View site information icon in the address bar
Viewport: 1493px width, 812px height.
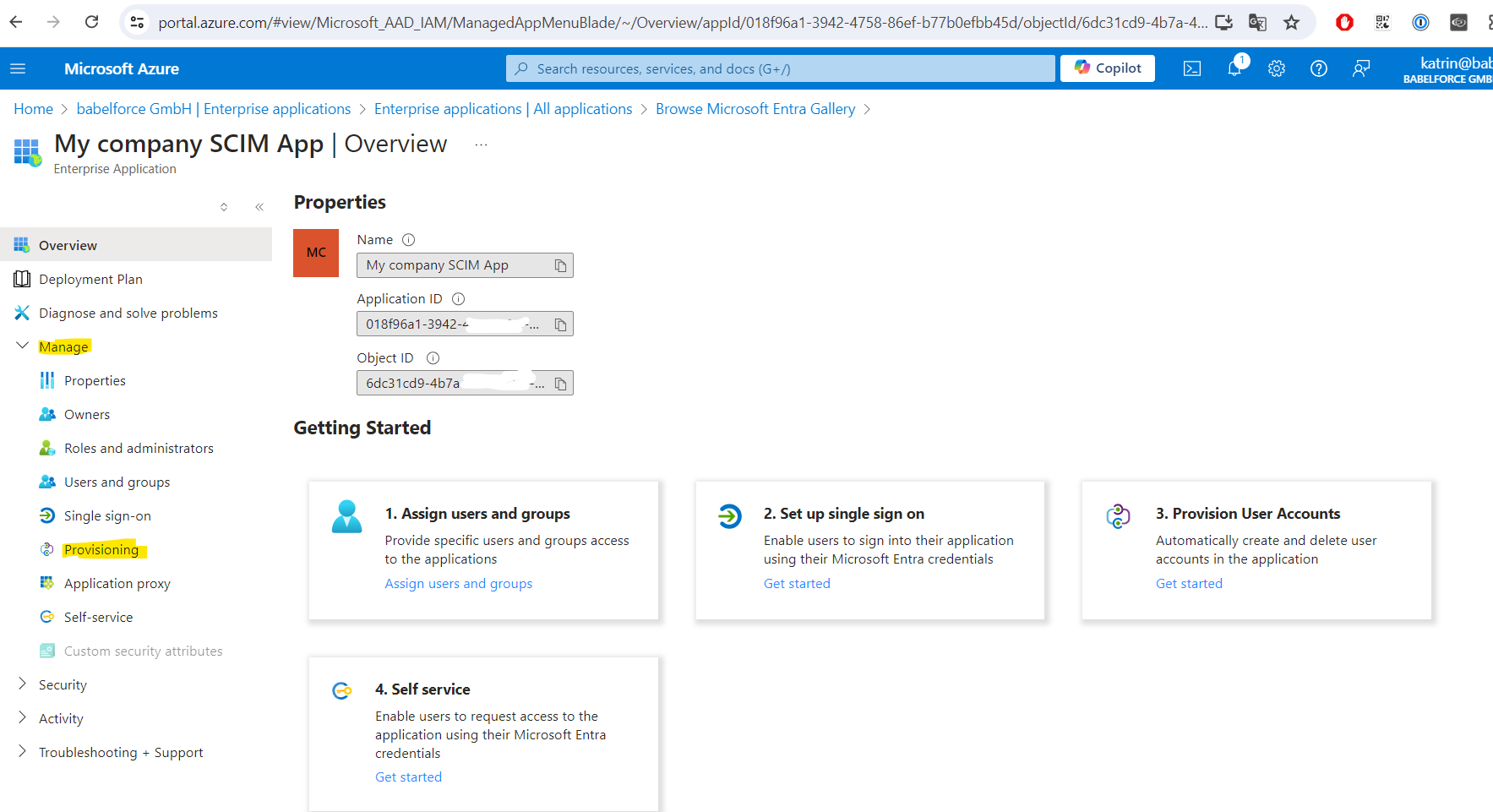pos(137,23)
